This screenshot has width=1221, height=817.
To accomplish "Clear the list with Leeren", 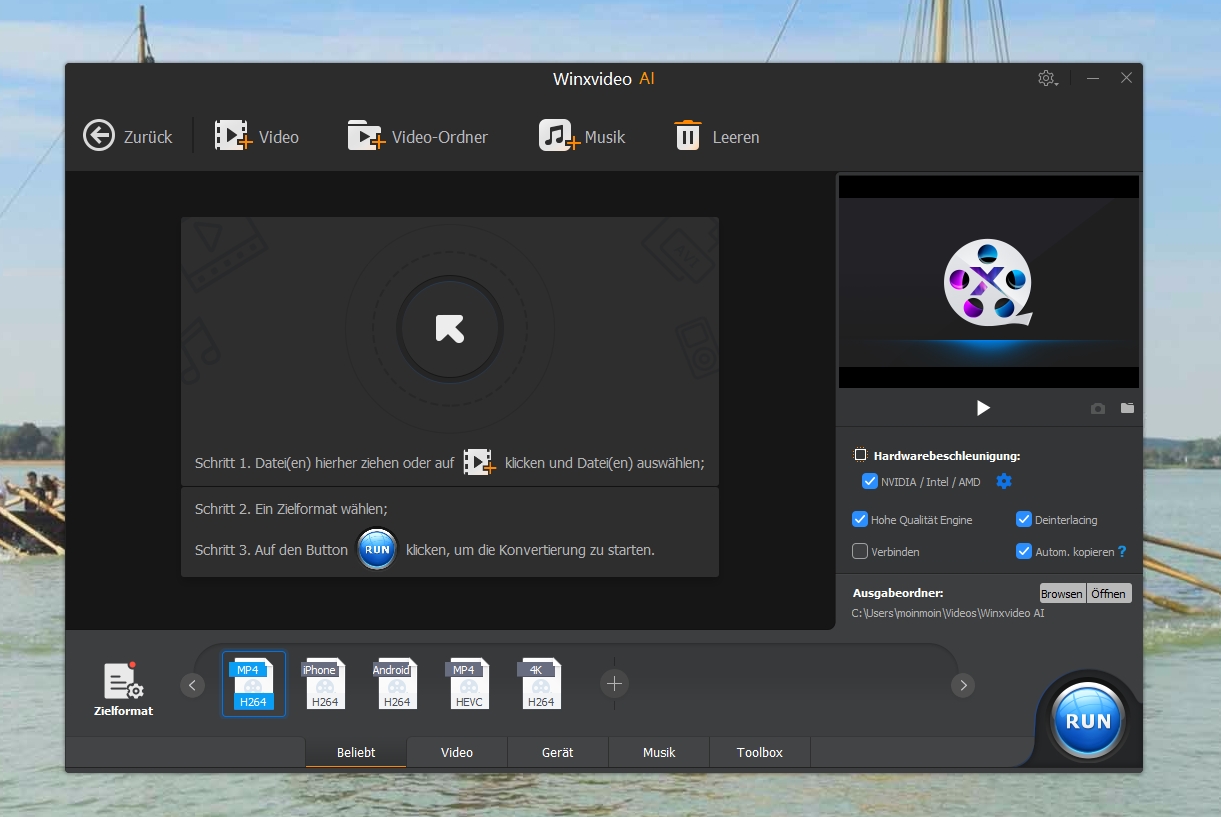I will coord(717,136).
